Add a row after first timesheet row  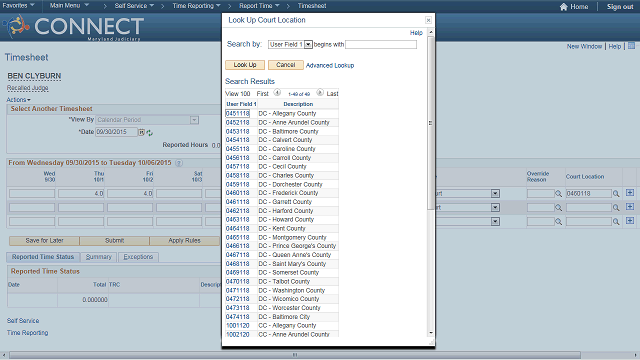(630, 193)
